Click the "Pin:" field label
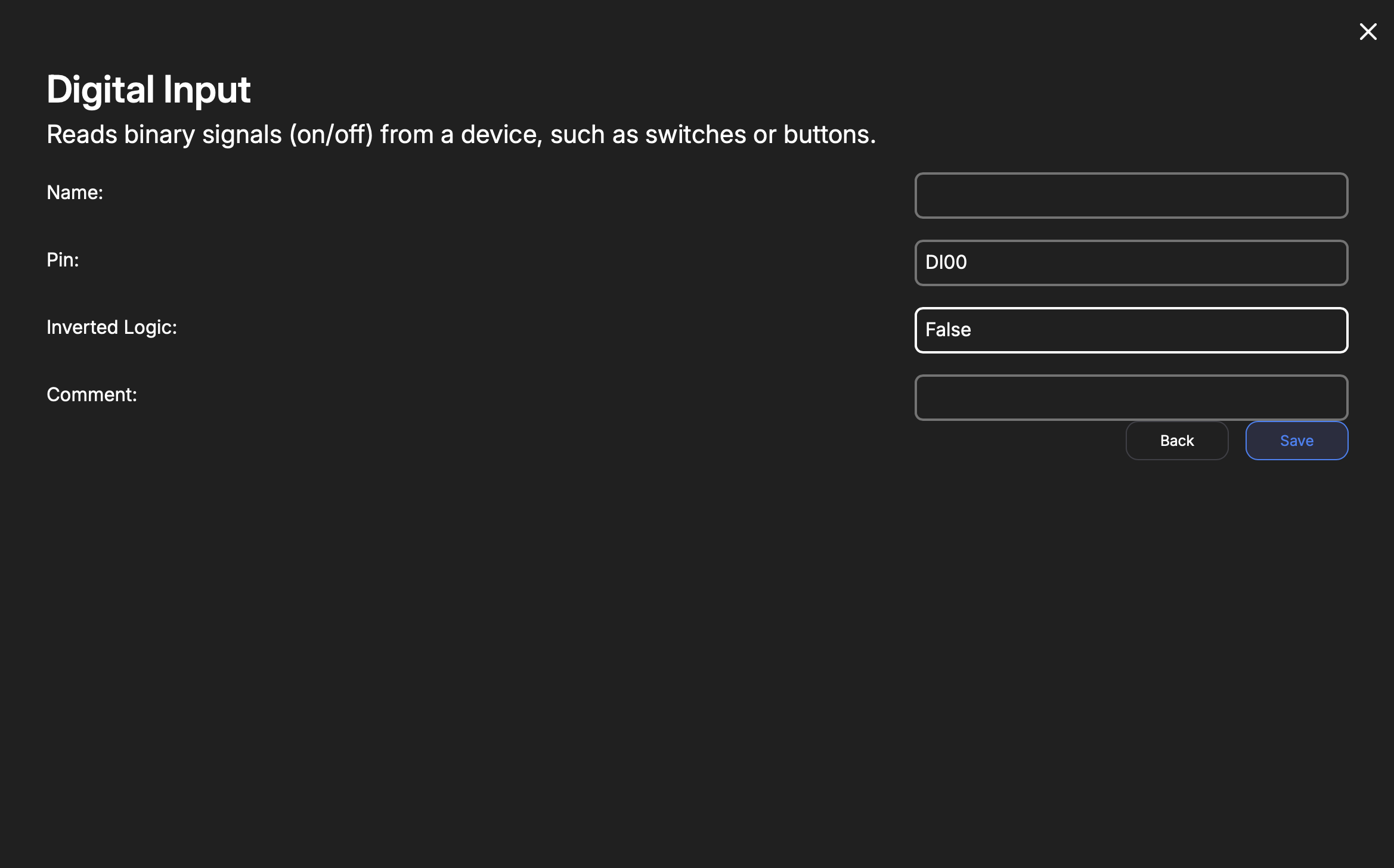Image resolution: width=1394 pixels, height=868 pixels. click(x=63, y=260)
